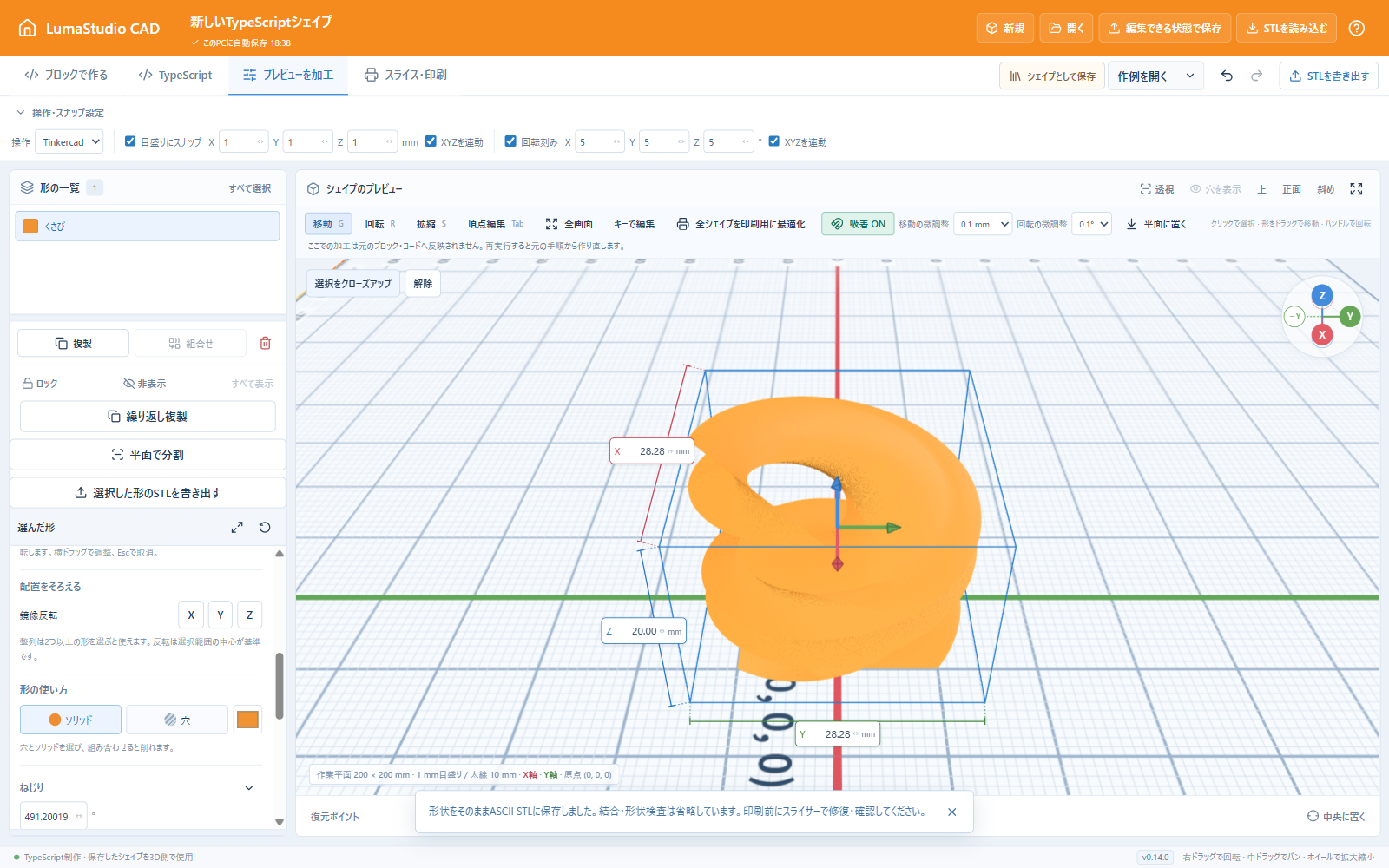Switch to ブロックで作る tab
This screenshot has height=868, width=1389.
pyautogui.click(x=66, y=76)
